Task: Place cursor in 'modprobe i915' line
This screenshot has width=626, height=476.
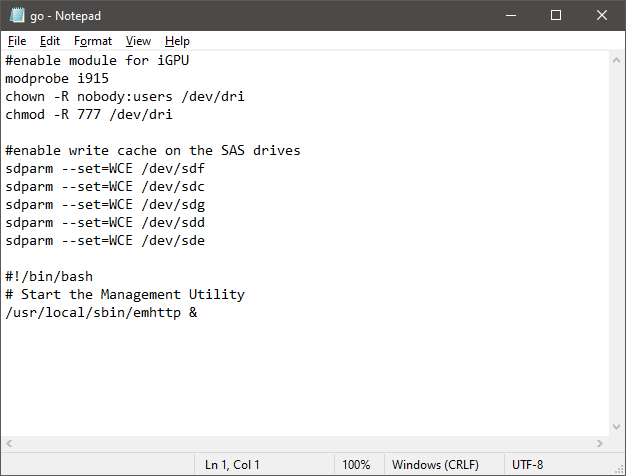Action: (57, 78)
